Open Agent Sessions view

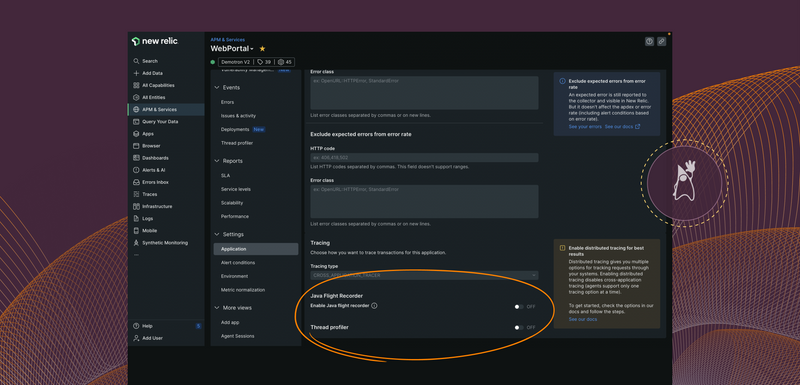238,336
